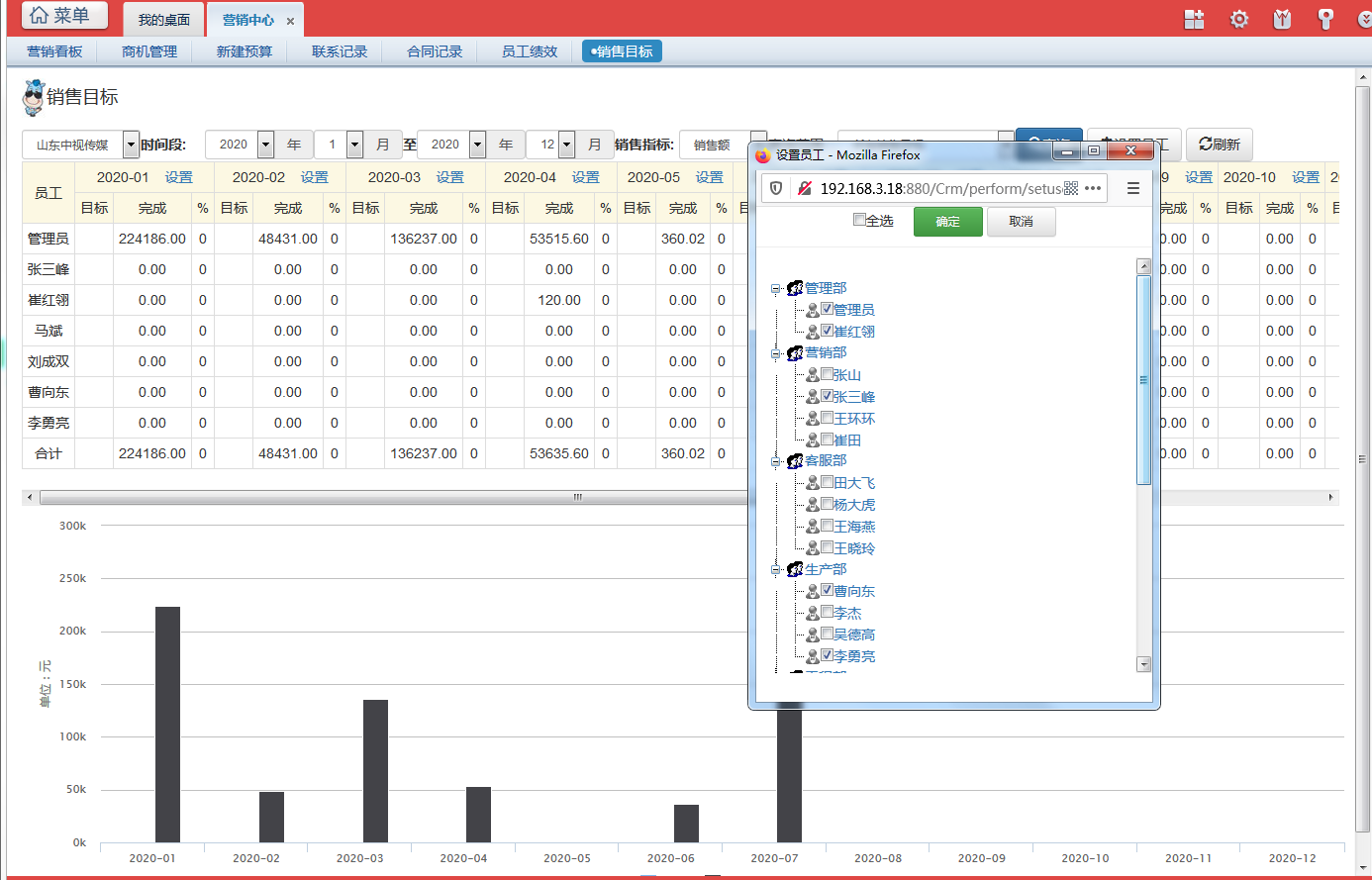Click the home icon on the 菜单 button
The width and height of the screenshot is (1372, 880).
[x=39, y=15]
